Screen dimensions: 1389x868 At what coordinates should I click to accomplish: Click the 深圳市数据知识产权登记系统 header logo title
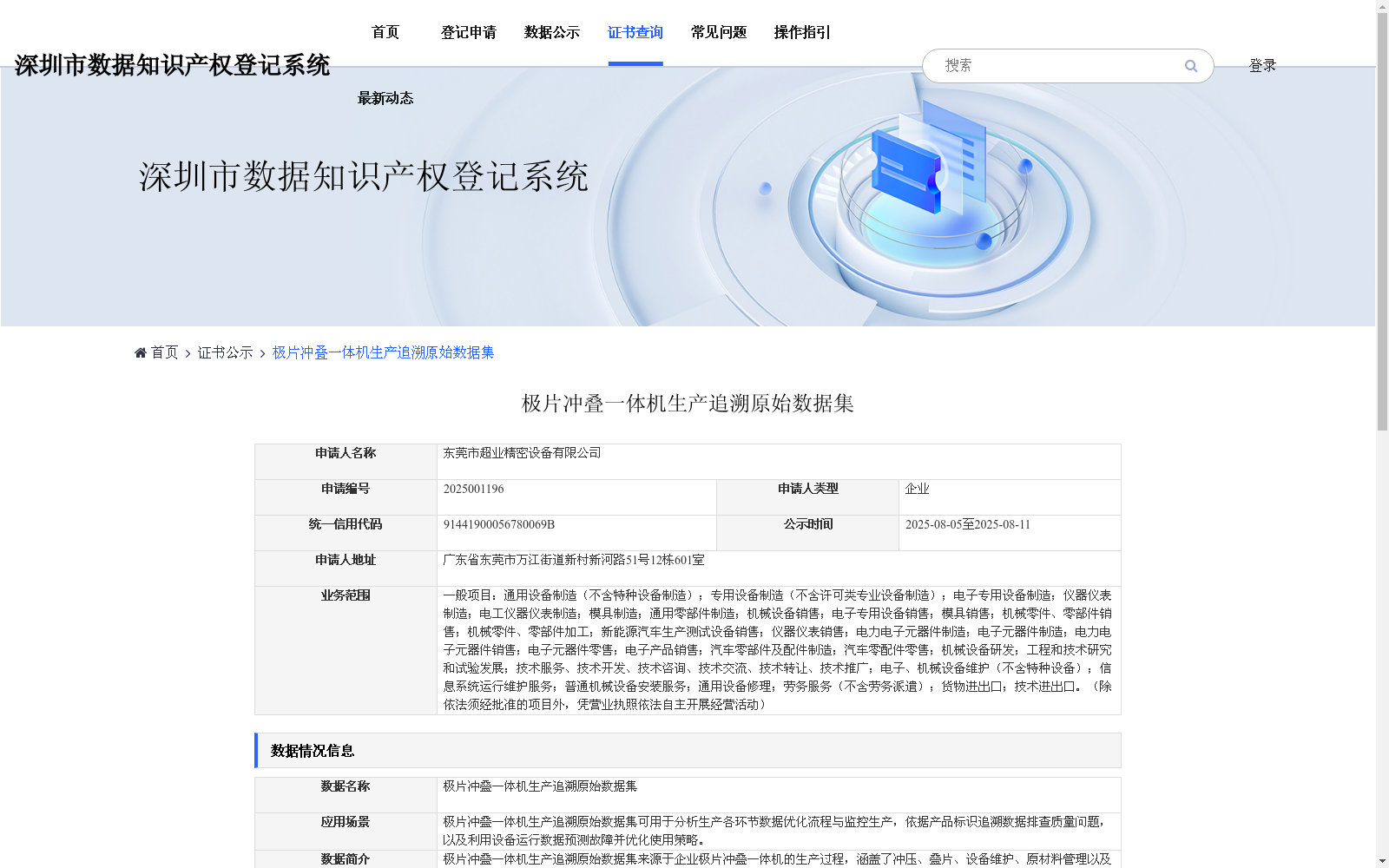[x=172, y=65]
